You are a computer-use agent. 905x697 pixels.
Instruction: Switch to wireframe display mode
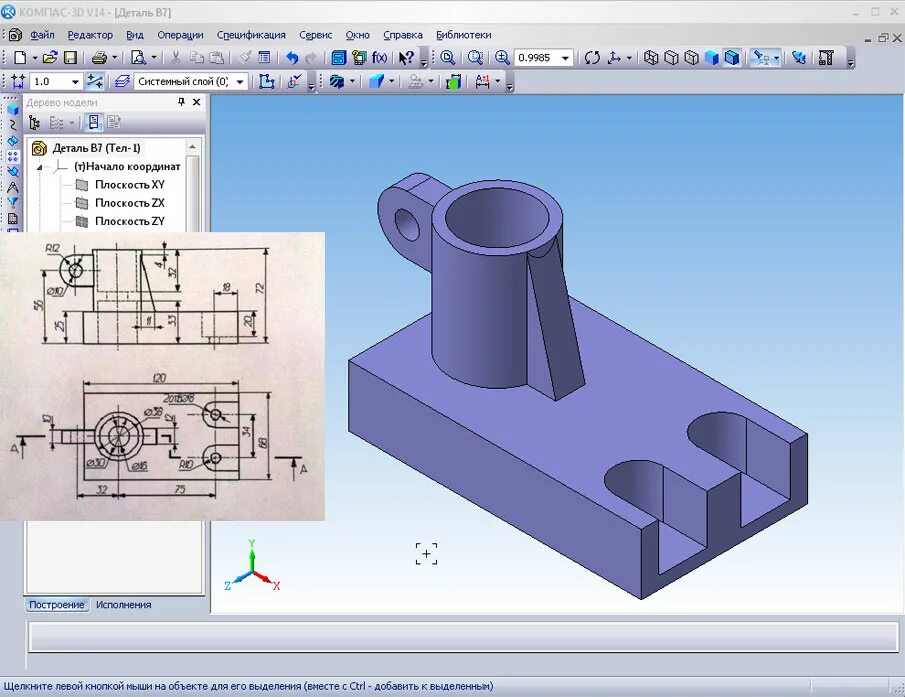(651, 58)
